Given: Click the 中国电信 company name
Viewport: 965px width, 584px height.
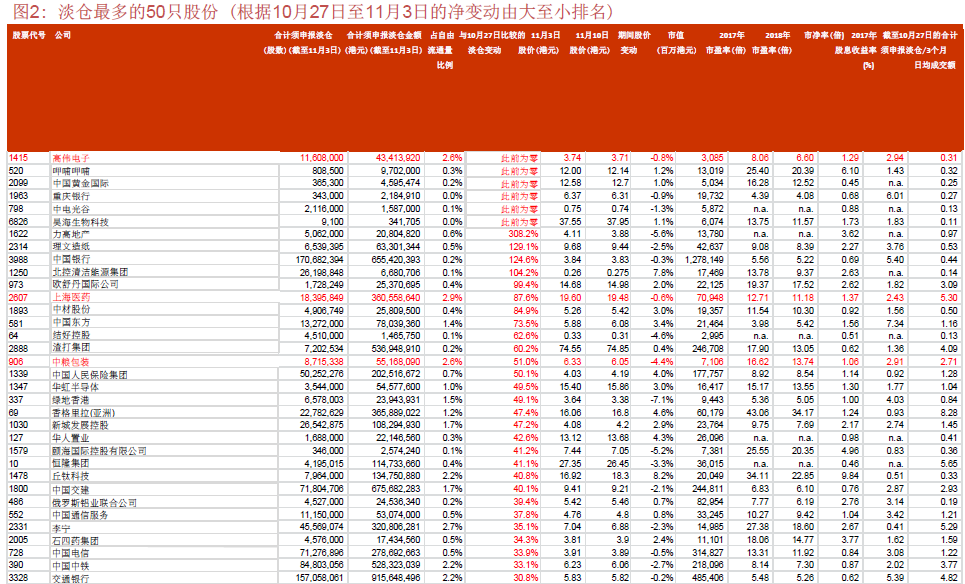Looking at the screenshot, I should (x=71, y=553).
